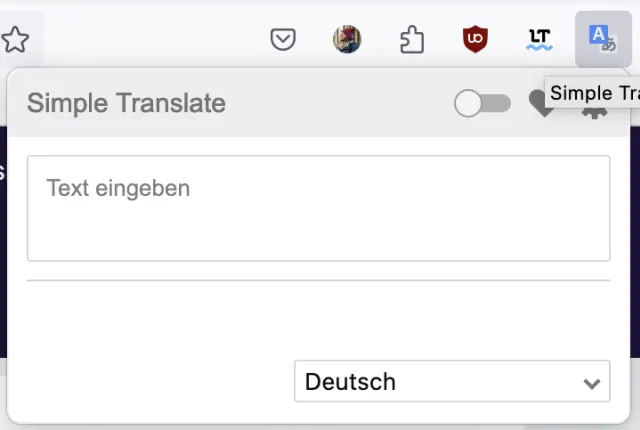Viewport: 640px width, 430px height.
Task: Open the Extensions puzzle-piece menu
Action: pos(411,40)
